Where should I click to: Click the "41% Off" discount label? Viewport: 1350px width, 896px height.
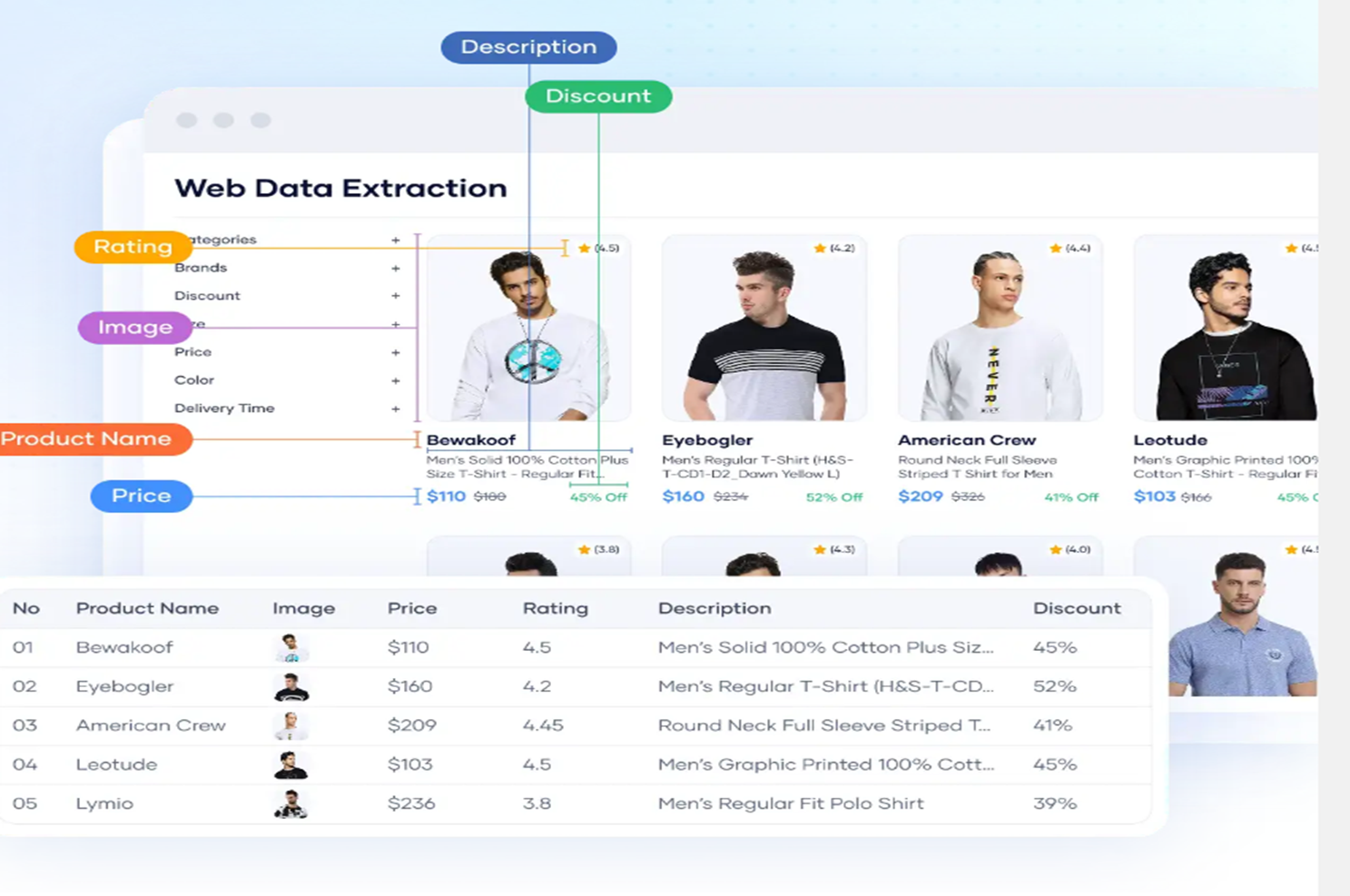[1071, 497]
